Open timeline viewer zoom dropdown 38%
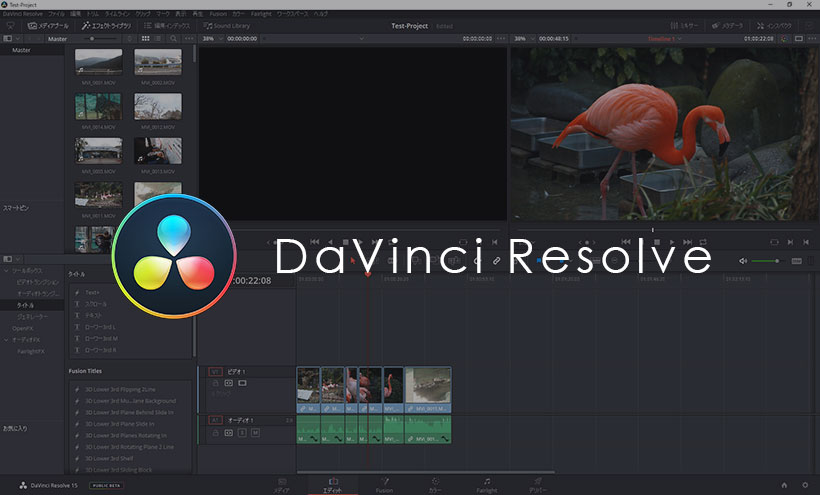 tap(523, 39)
